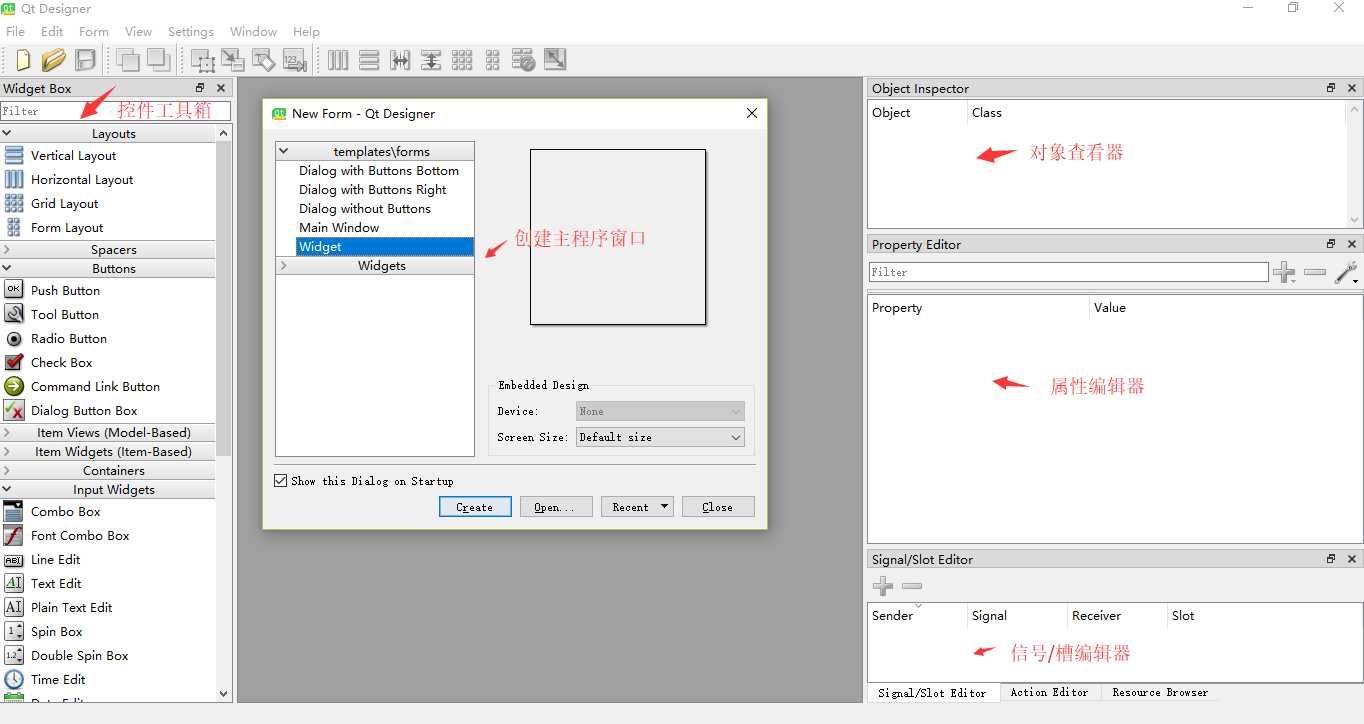
Task: Click the Open... button
Action: coord(556,506)
